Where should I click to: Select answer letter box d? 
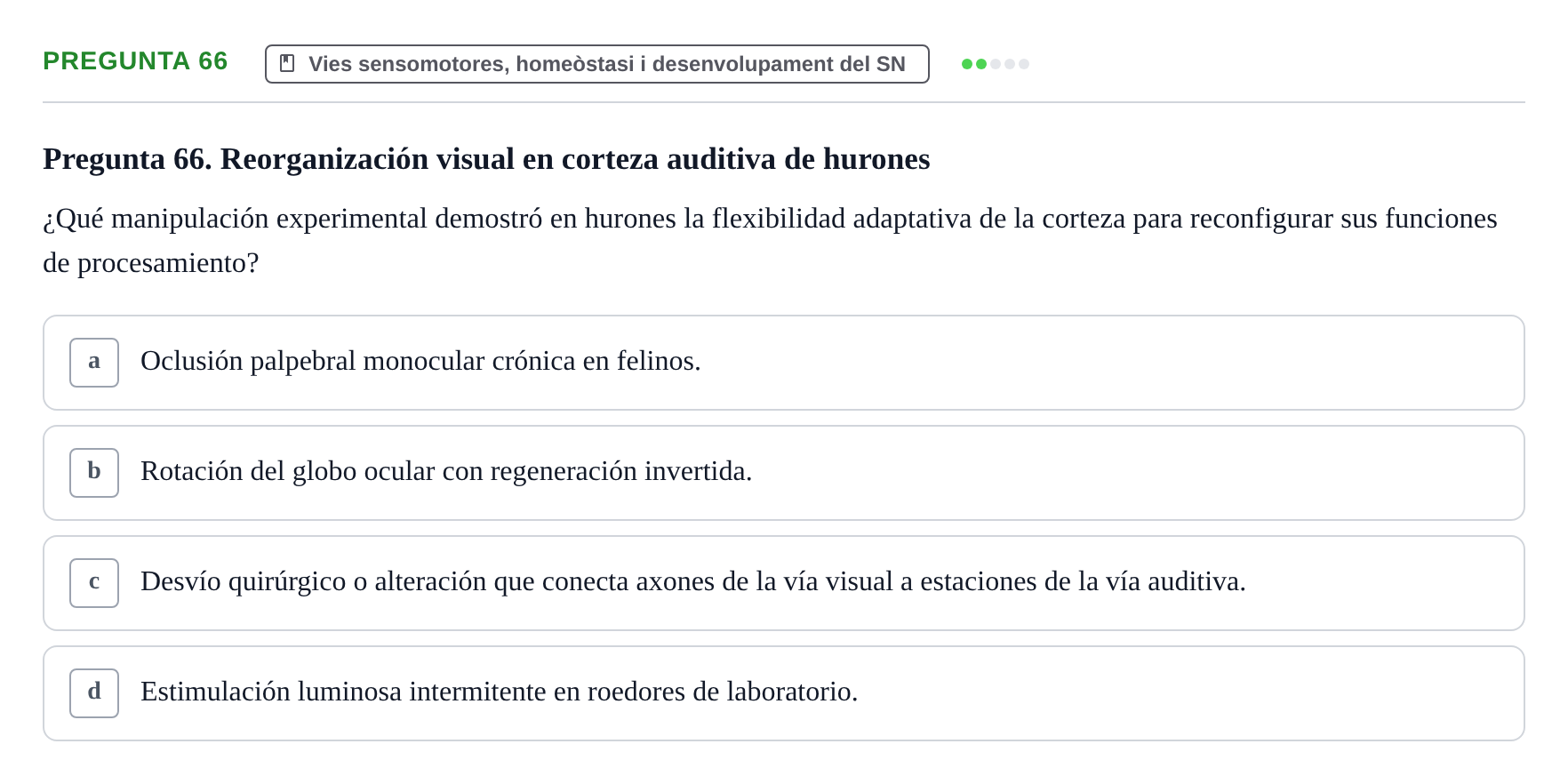pos(94,693)
